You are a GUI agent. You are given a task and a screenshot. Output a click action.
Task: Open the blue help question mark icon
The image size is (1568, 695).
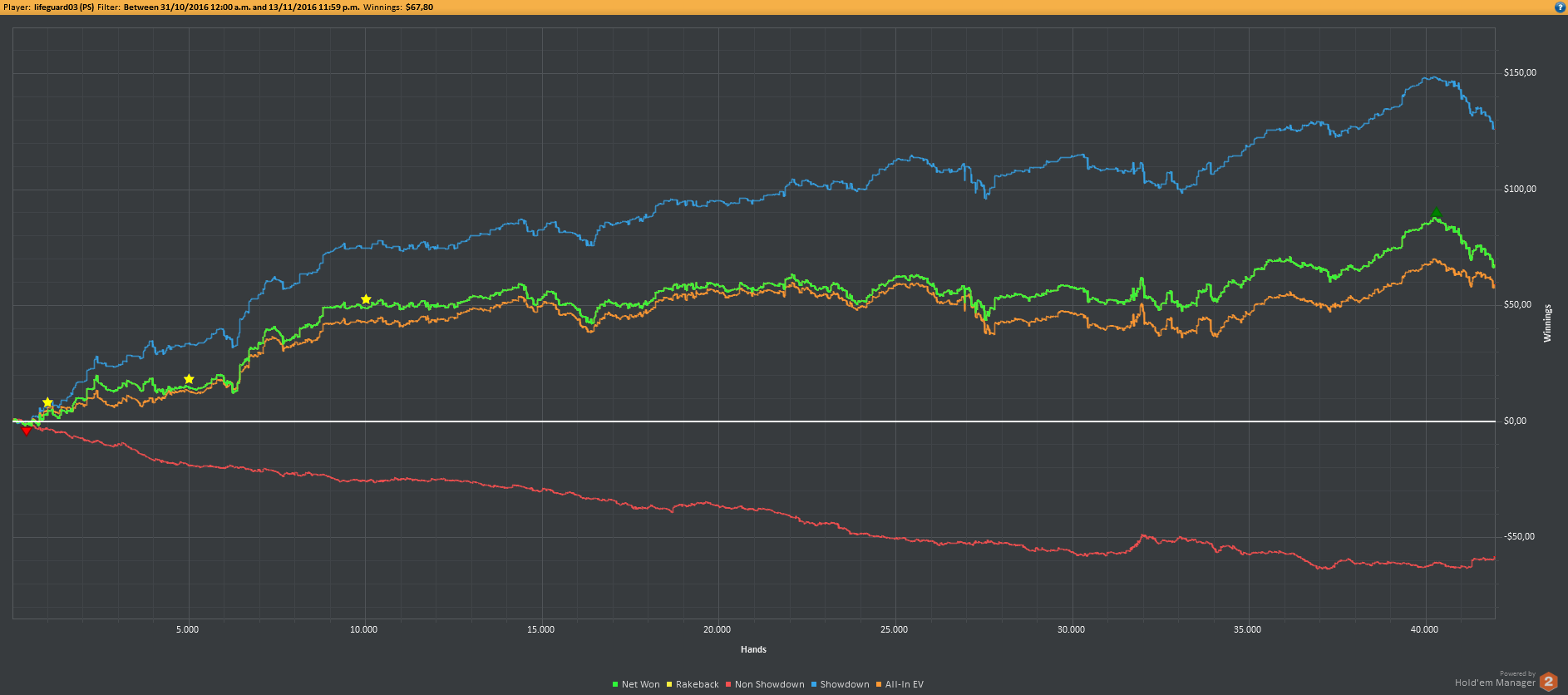[1560, 7]
